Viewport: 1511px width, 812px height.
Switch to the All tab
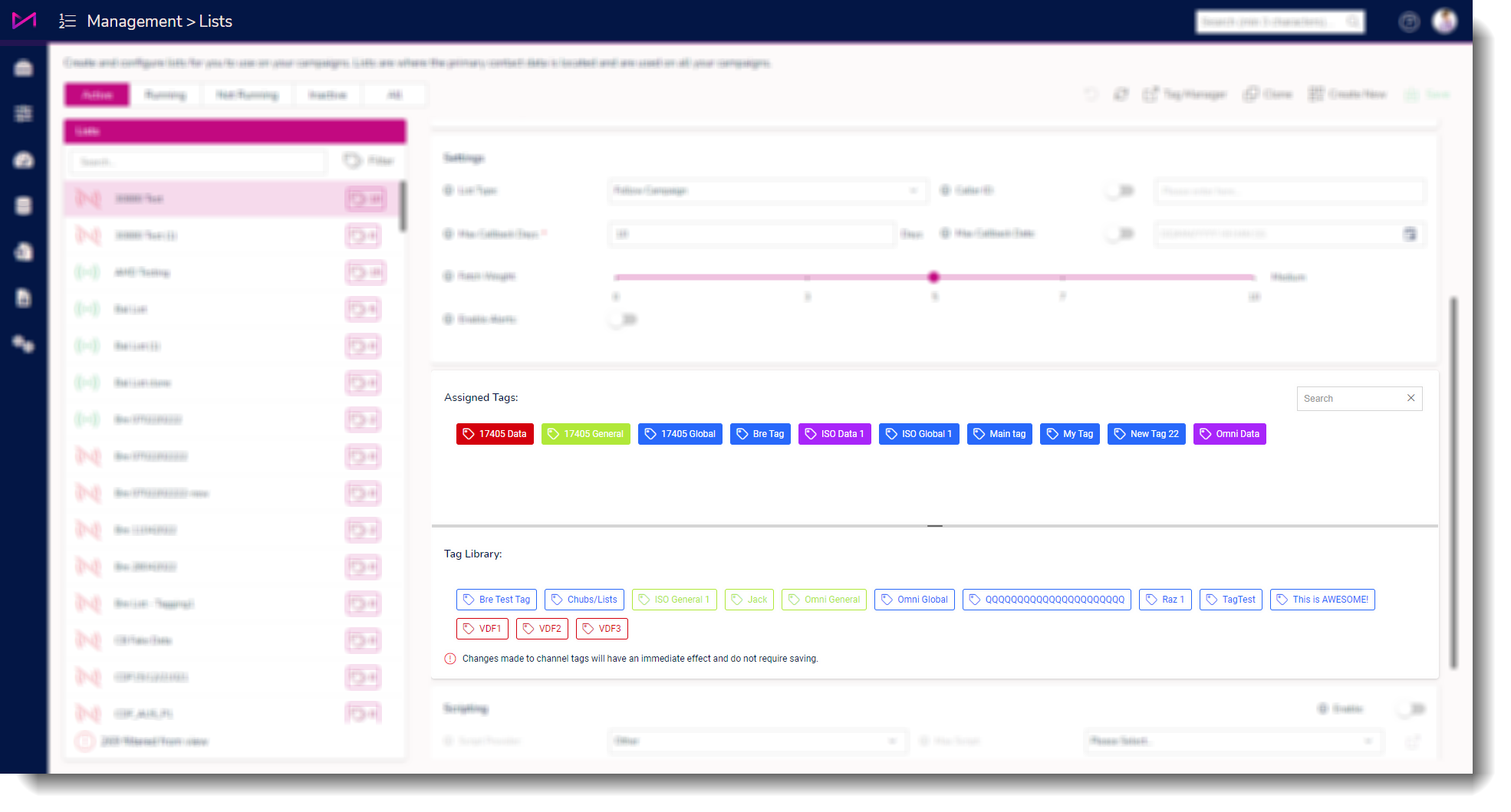395,94
